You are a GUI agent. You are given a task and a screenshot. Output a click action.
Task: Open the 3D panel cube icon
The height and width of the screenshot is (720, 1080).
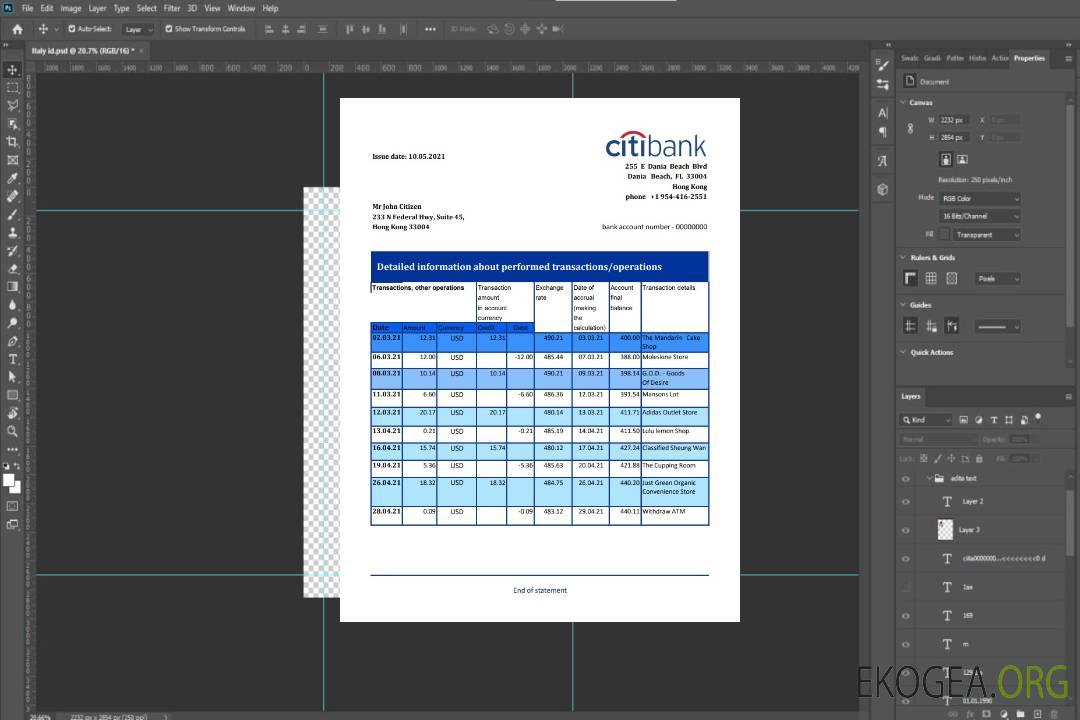[x=883, y=189]
